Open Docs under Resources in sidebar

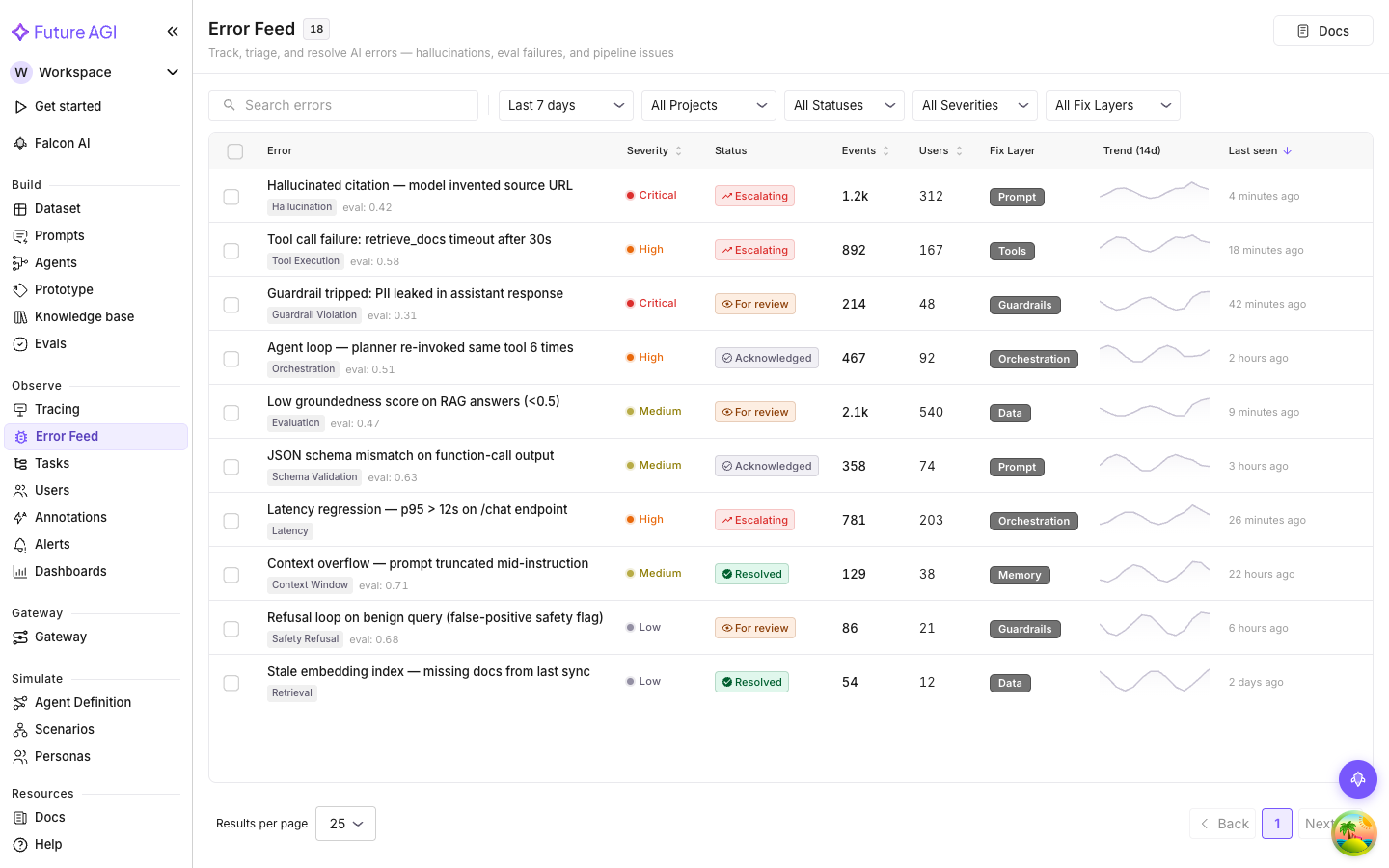point(95,818)
